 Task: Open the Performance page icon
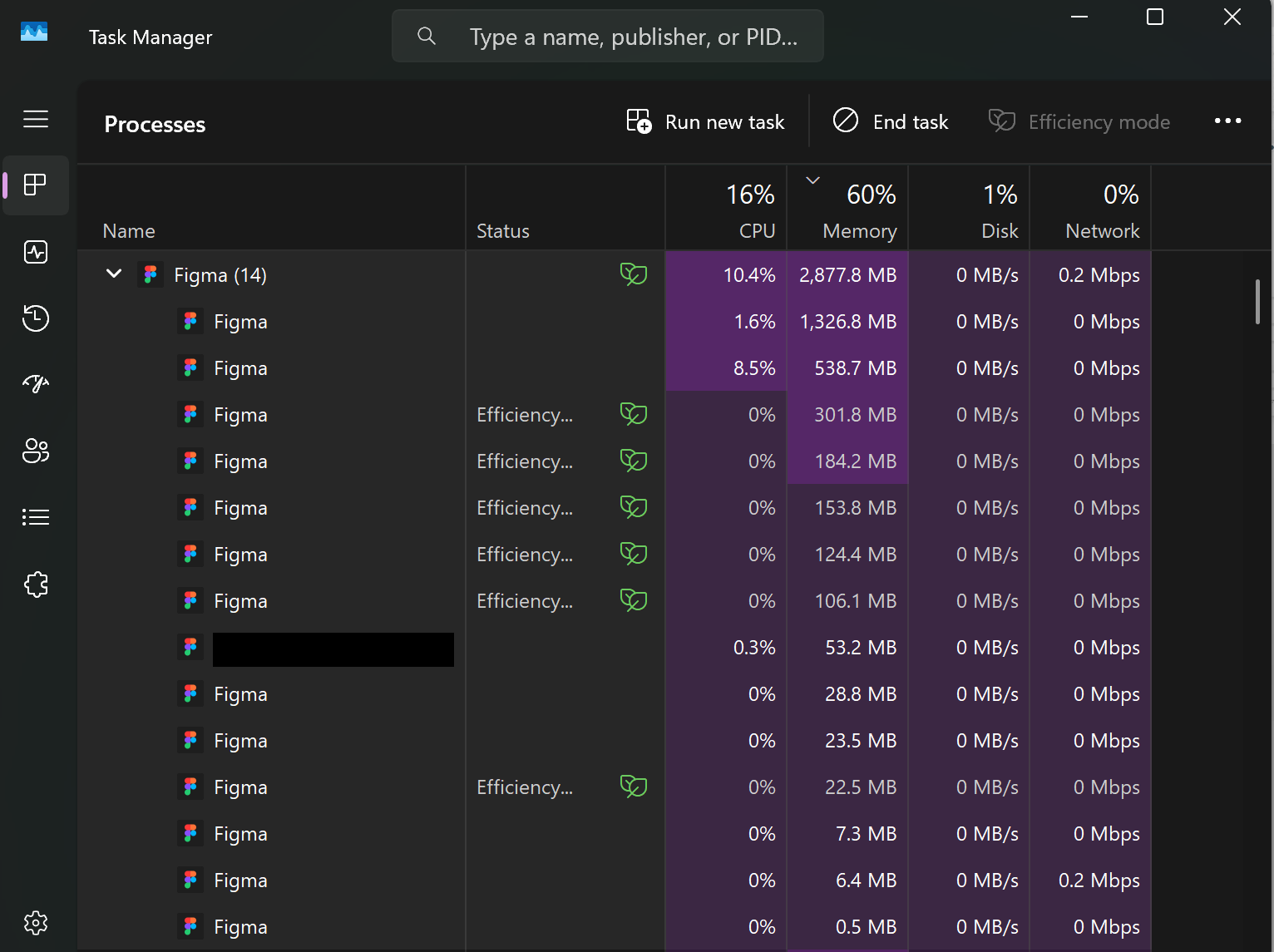pos(36,252)
